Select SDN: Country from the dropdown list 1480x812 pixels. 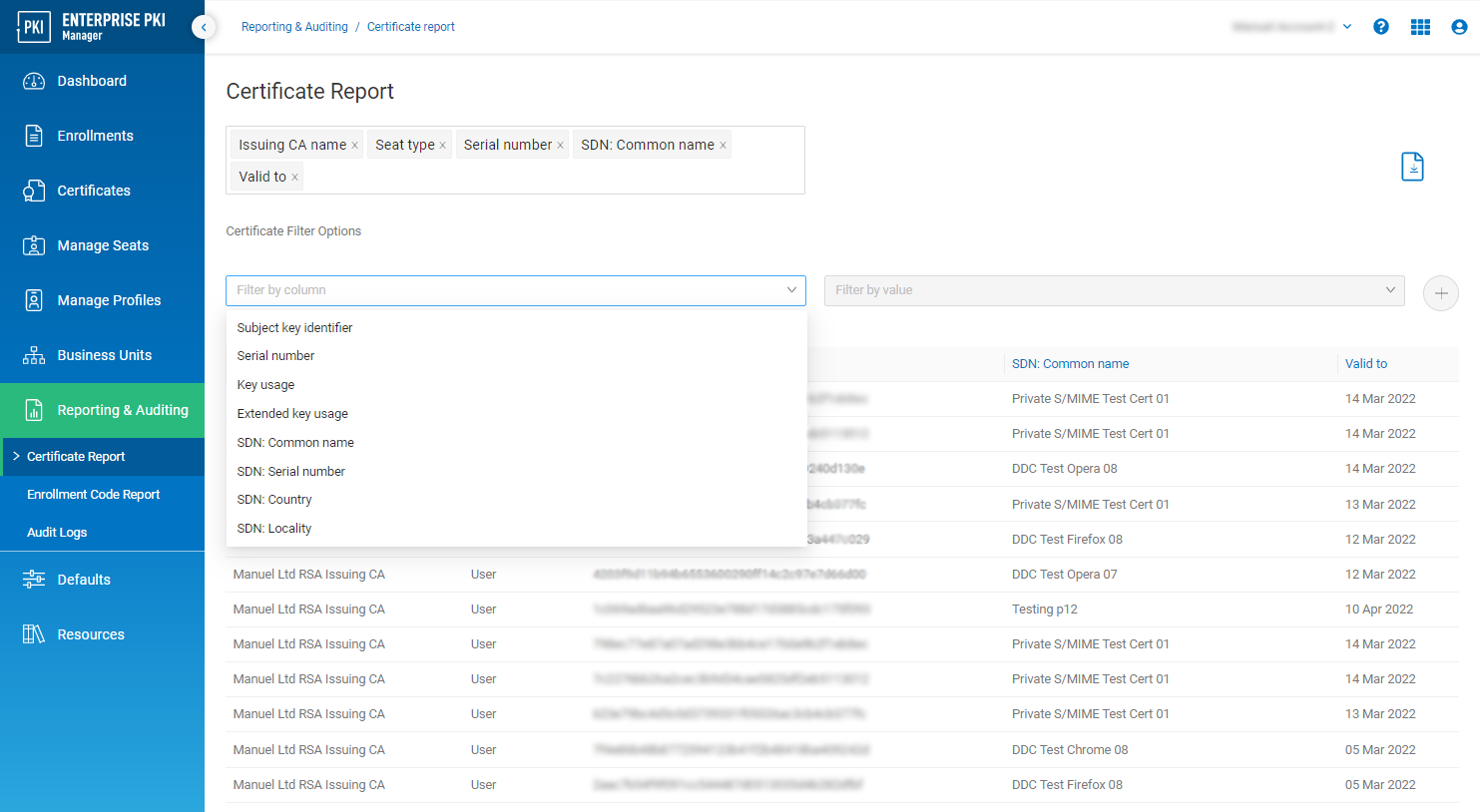click(x=274, y=500)
